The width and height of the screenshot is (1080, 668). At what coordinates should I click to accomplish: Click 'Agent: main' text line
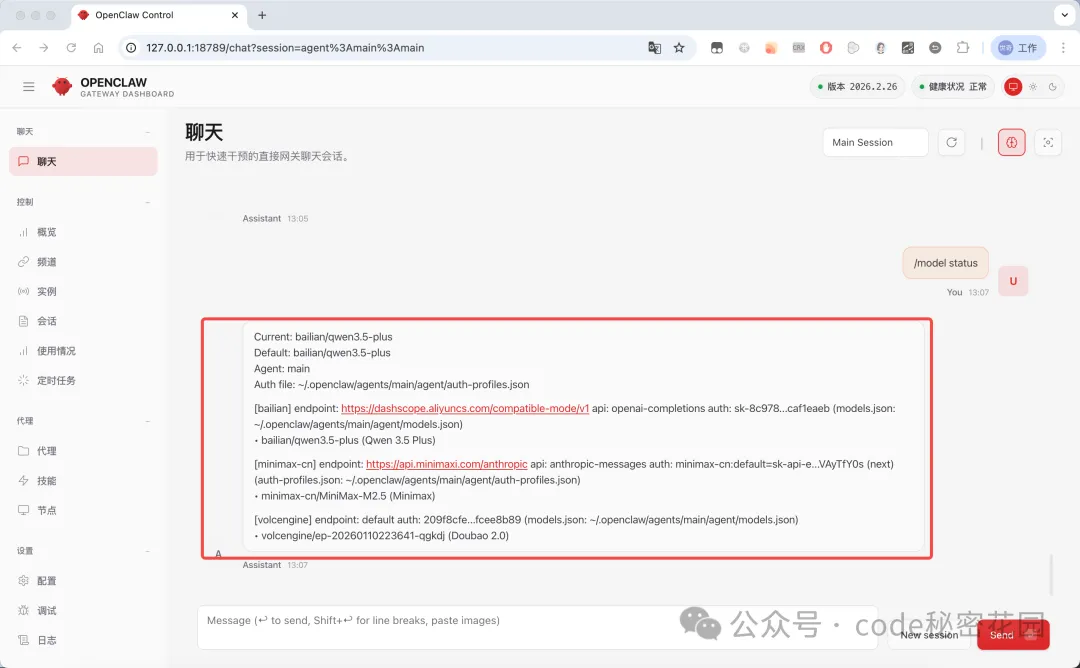coord(282,368)
